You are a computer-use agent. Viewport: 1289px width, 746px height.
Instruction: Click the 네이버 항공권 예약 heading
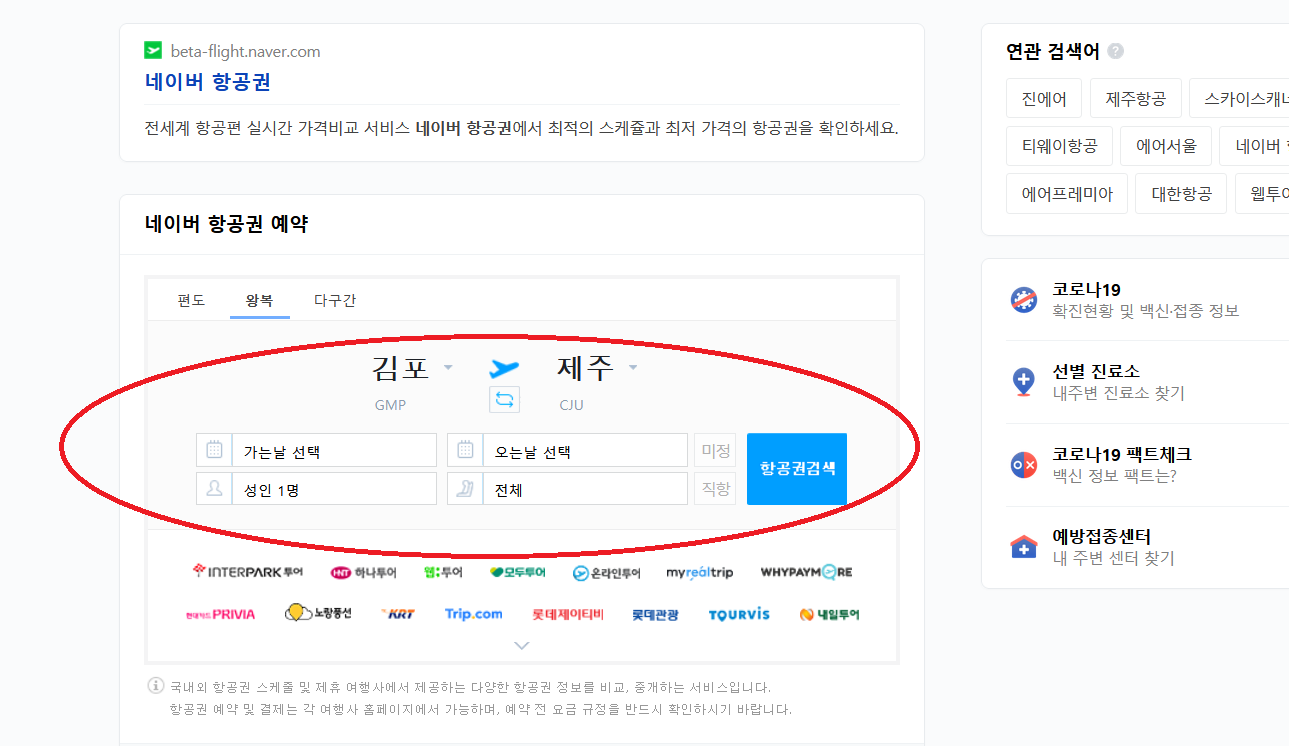point(226,224)
